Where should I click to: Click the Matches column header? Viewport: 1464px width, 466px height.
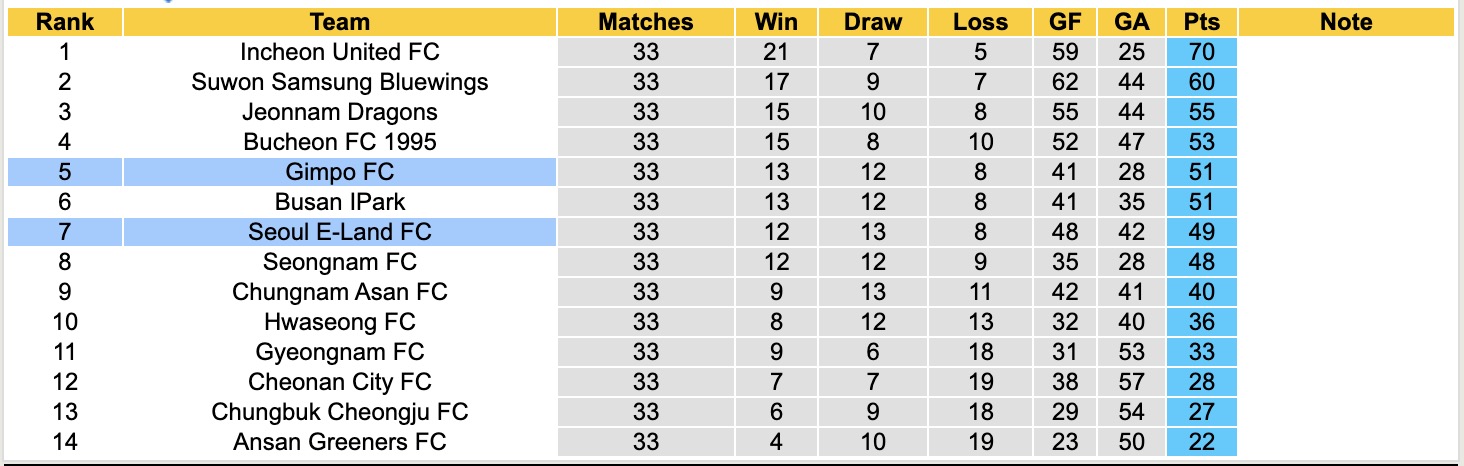(x=646, y=22)
